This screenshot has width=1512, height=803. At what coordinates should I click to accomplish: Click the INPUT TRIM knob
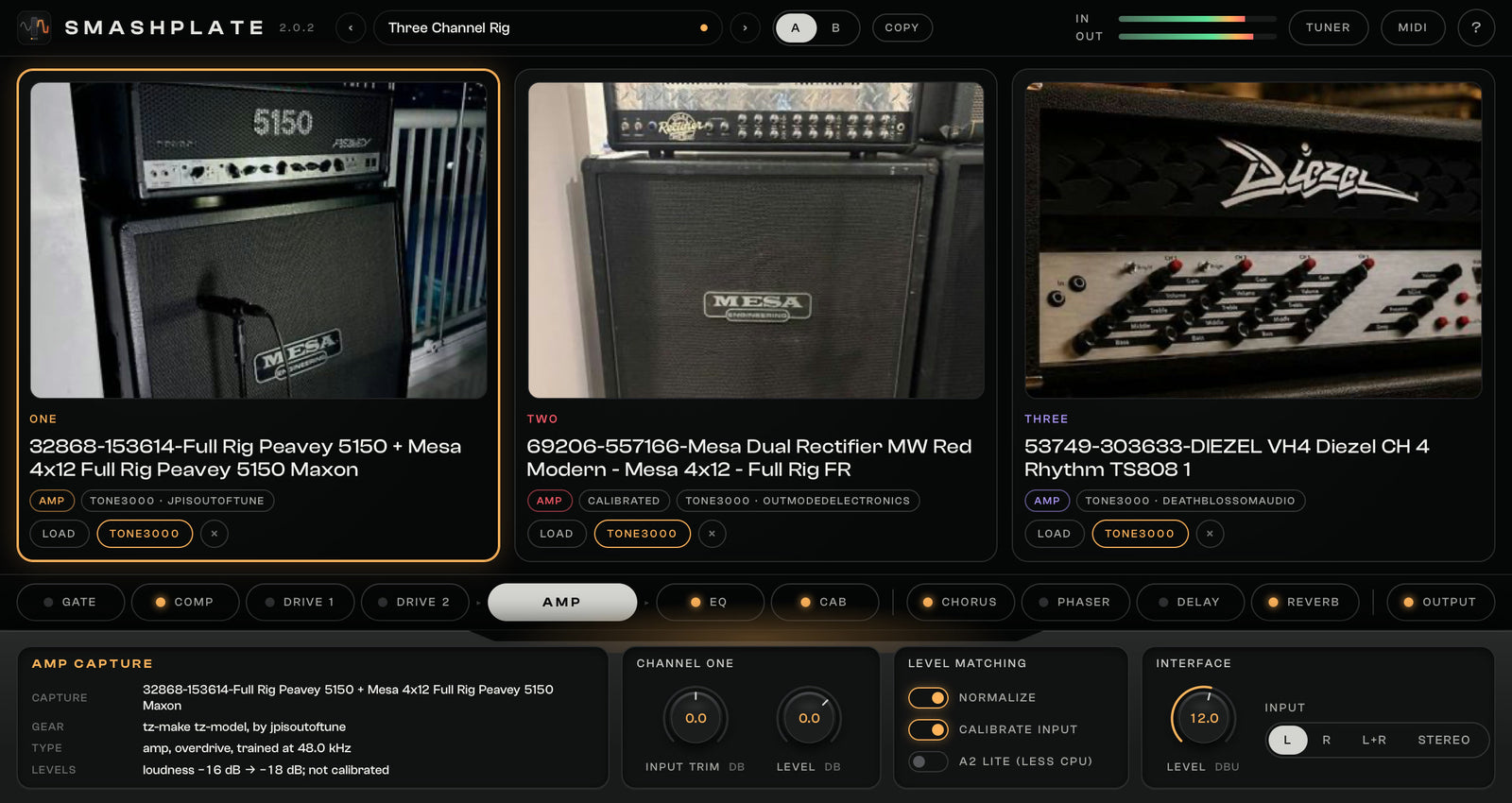(x=696, y=718)
